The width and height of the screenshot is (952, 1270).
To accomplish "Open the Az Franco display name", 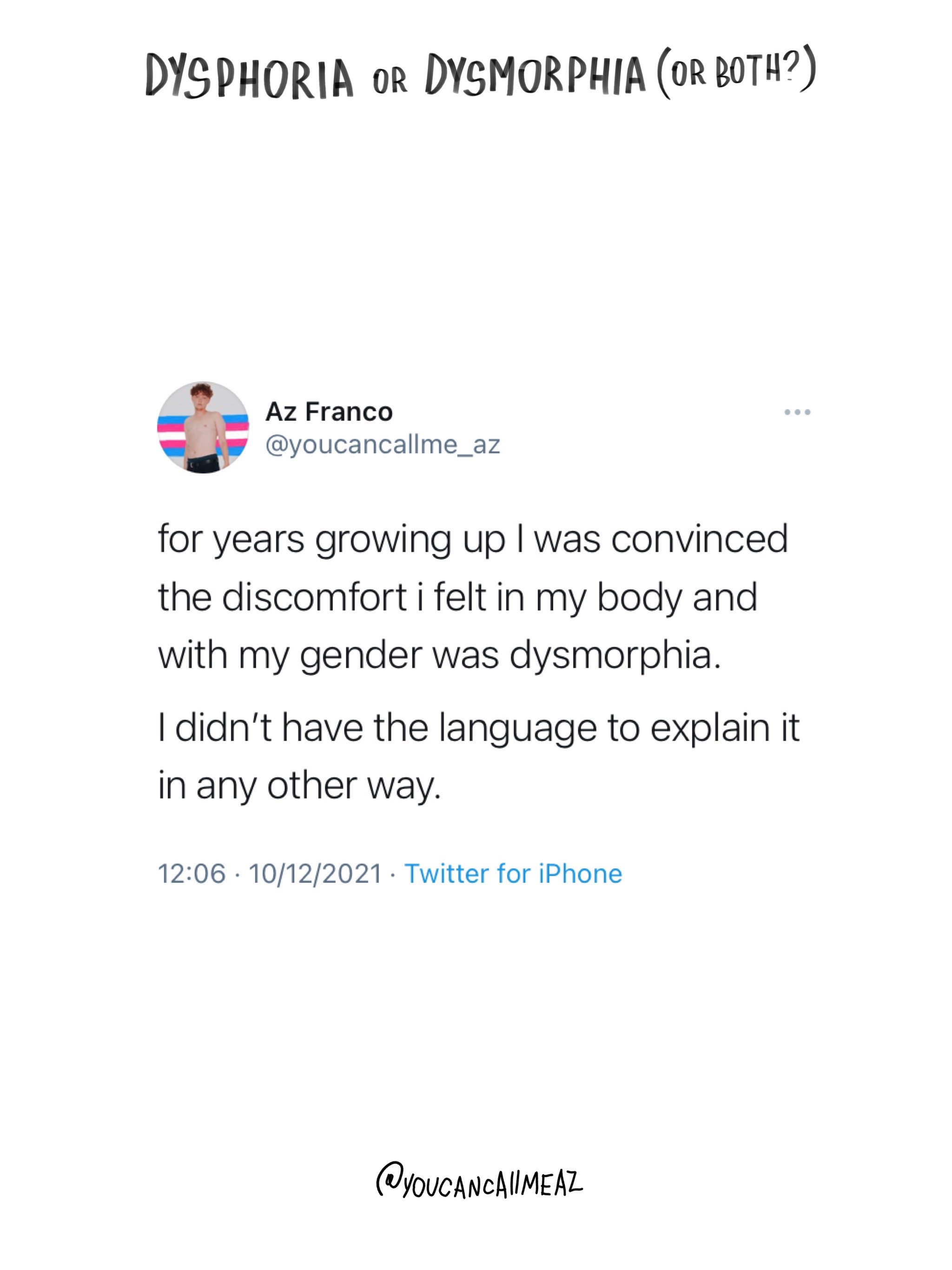I will point(329,412).
